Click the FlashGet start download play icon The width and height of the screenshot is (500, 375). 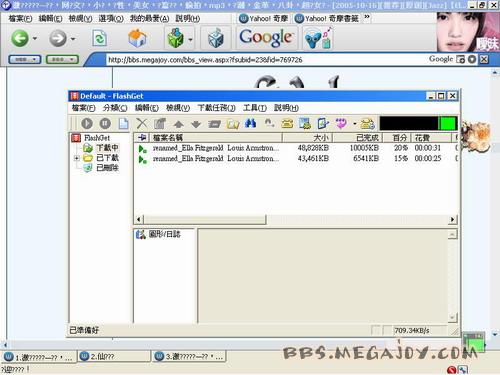pyautogui.click(x=87, y=124)
